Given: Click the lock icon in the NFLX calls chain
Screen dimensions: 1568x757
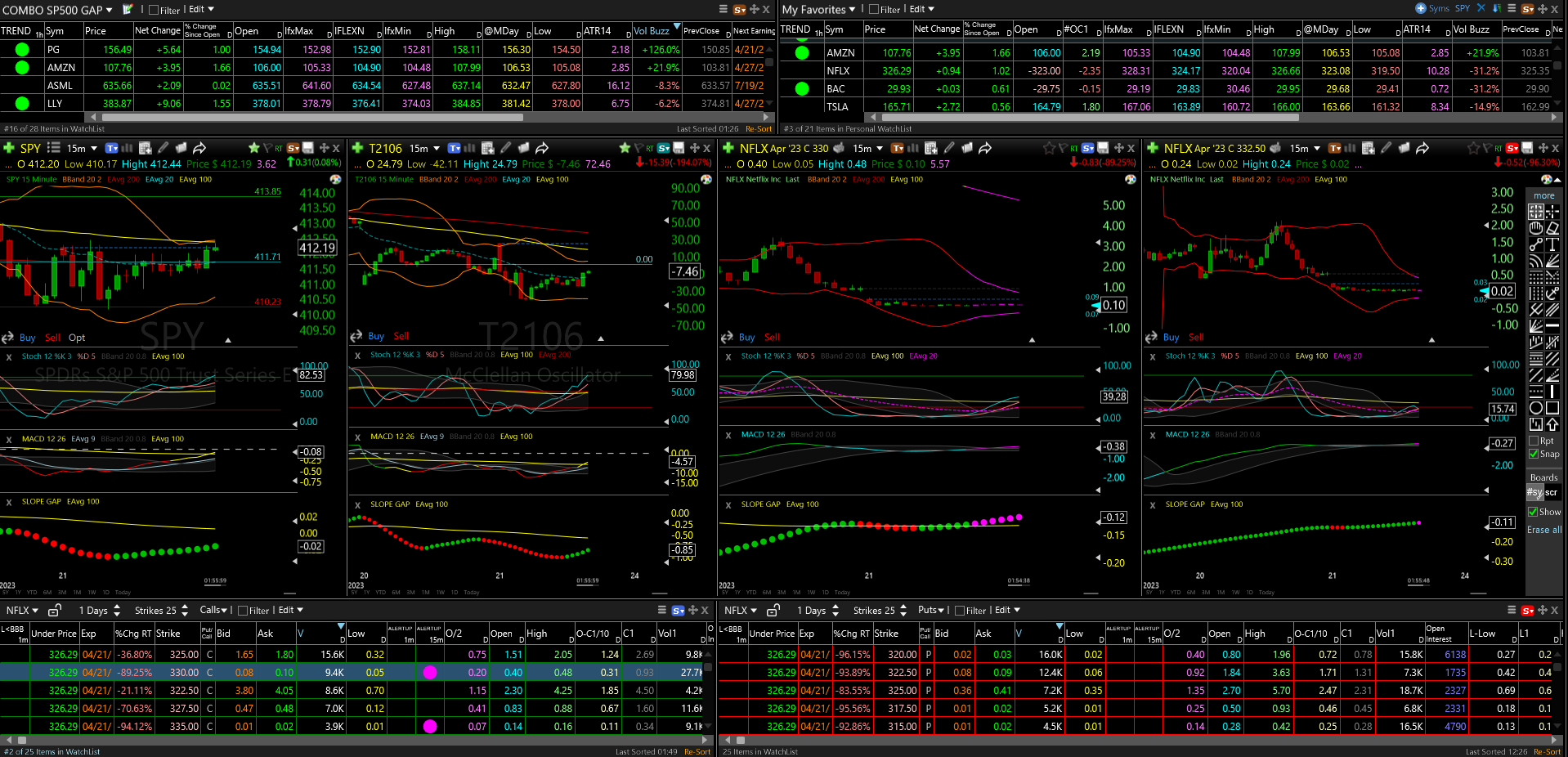Looking at the screenshot, I should [55, 610].
